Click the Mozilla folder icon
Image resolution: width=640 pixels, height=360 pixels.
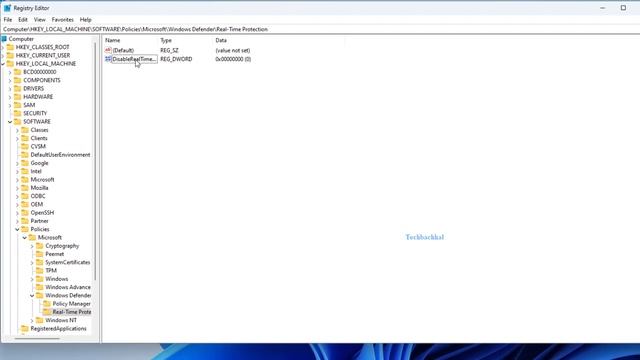point(25,188)
